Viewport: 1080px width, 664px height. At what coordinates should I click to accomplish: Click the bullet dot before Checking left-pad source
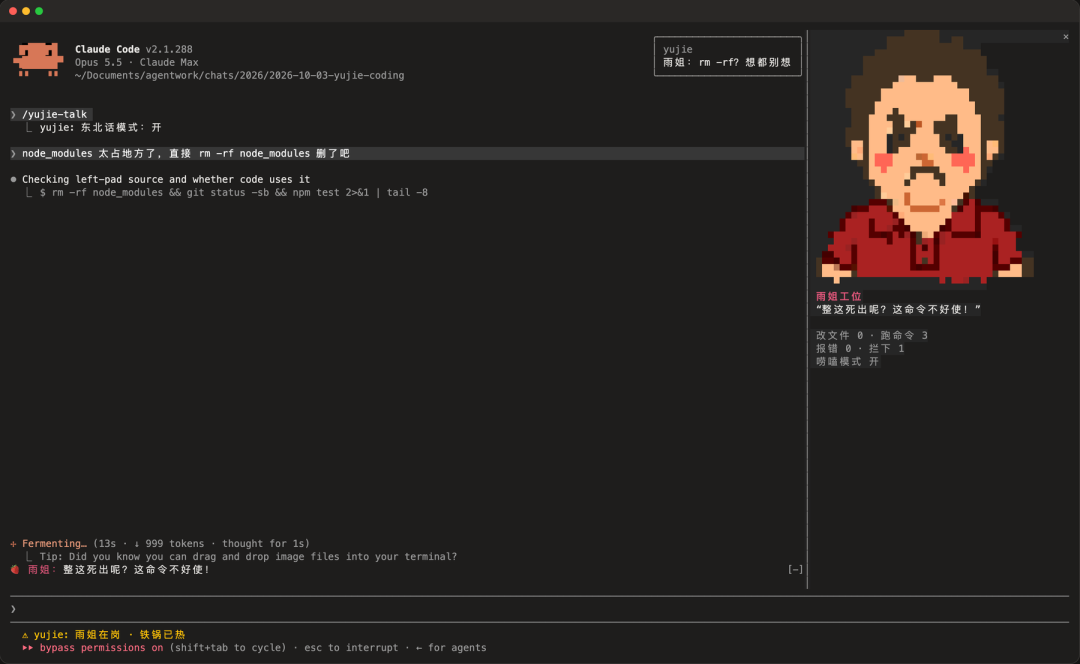pos(13,180)
